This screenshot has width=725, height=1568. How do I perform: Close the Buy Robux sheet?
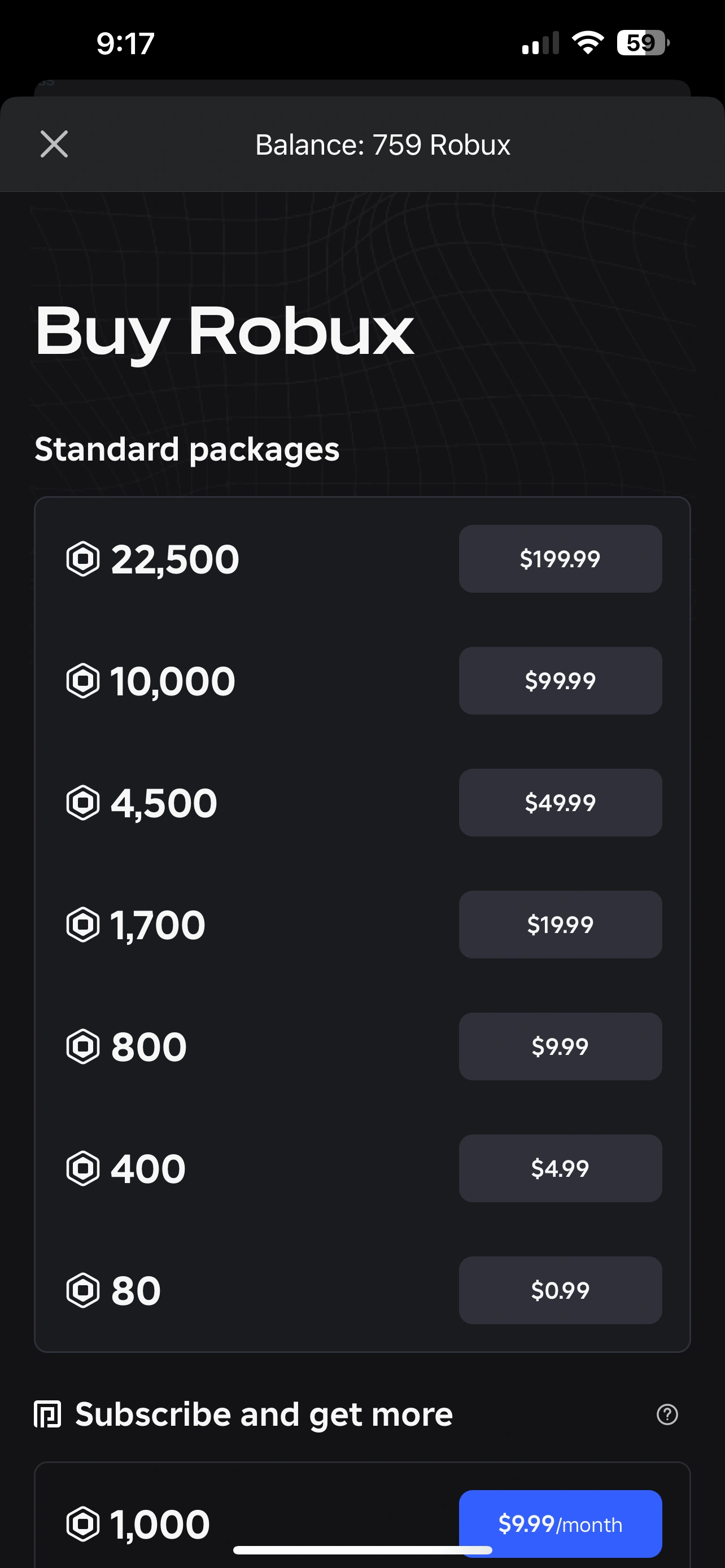click(54, 144)
